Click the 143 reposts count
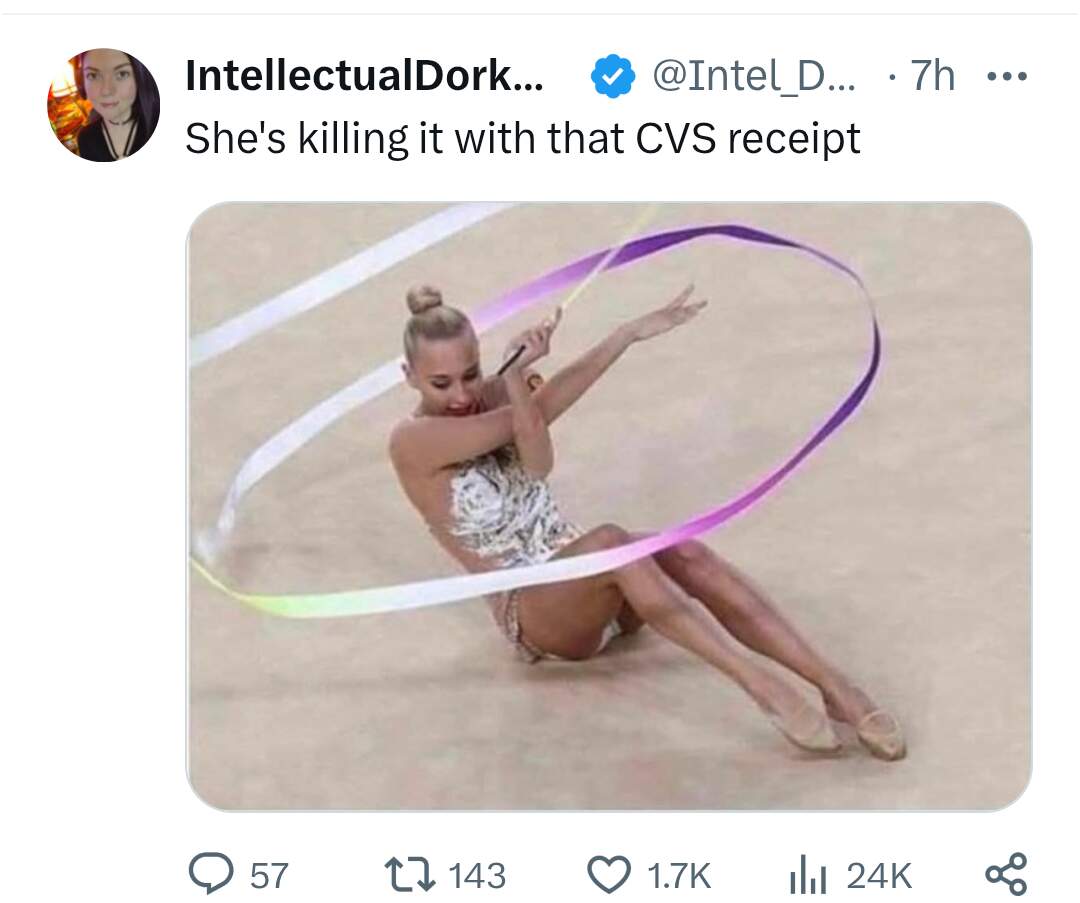 [477, 876]
